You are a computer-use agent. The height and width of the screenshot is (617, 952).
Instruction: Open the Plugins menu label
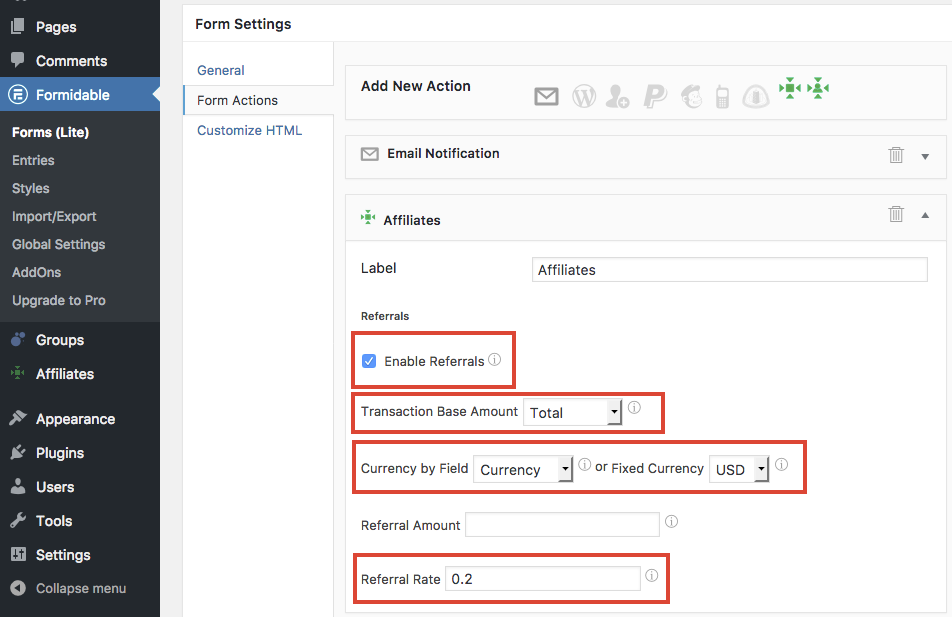(x=60, y=453)
